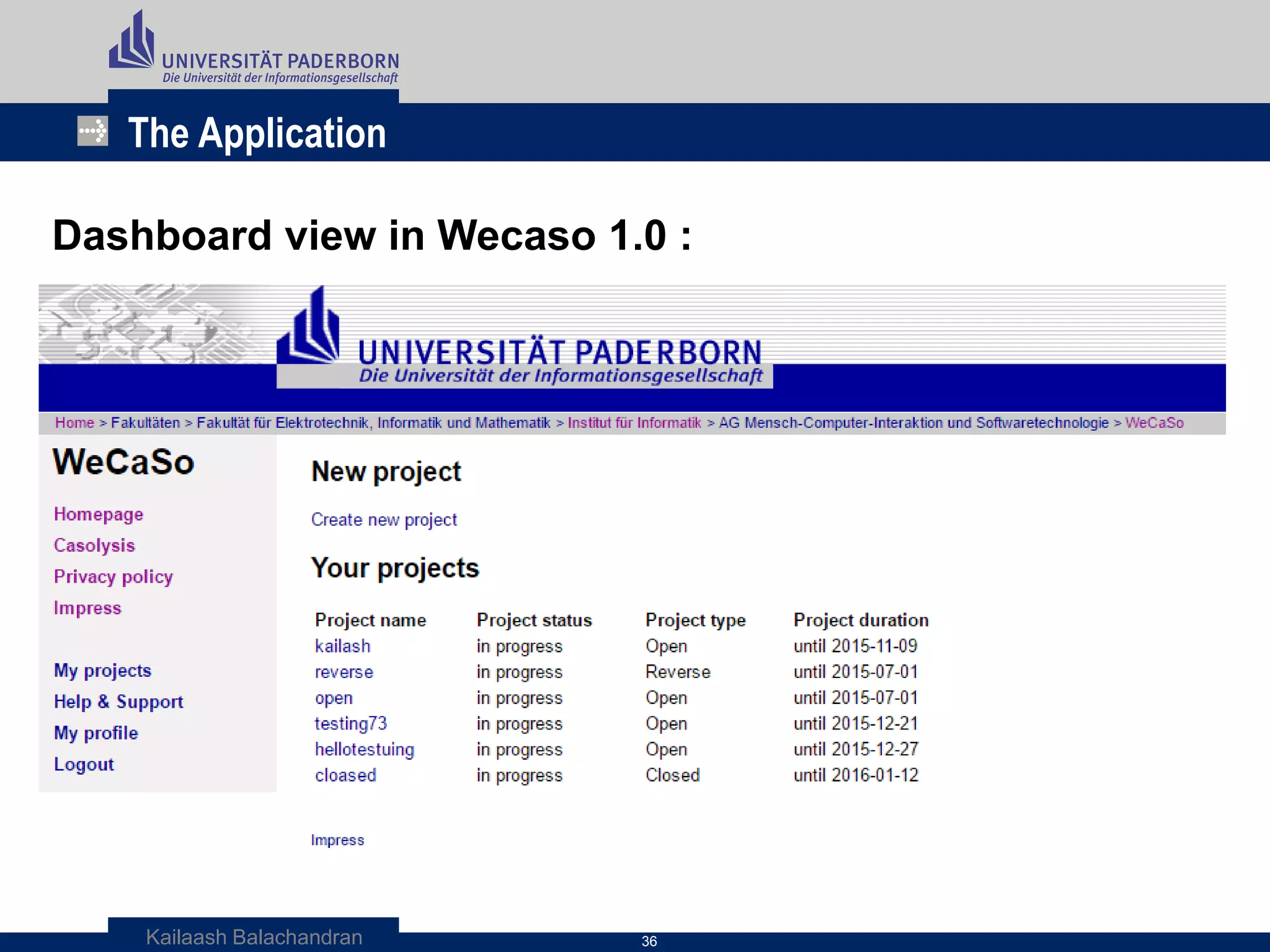This screenshot has width=1270, height=952.
Task: Click the New project heading
Action: (386, 472)
